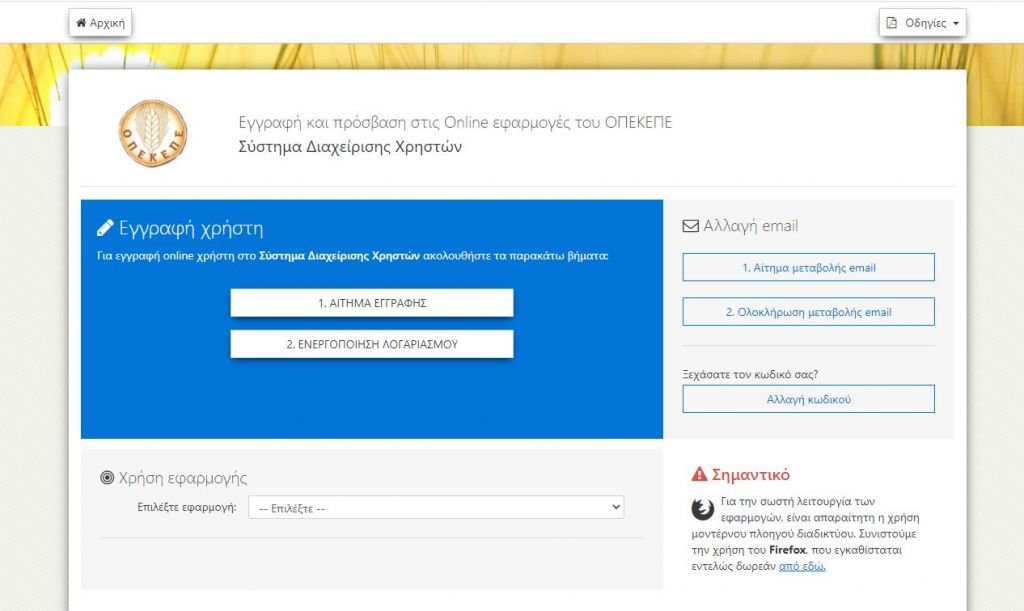Click the envelope icon beside Αλλαγή email
The width and height of the screenshot is (1024, 611).
click(x=690, y=226)
